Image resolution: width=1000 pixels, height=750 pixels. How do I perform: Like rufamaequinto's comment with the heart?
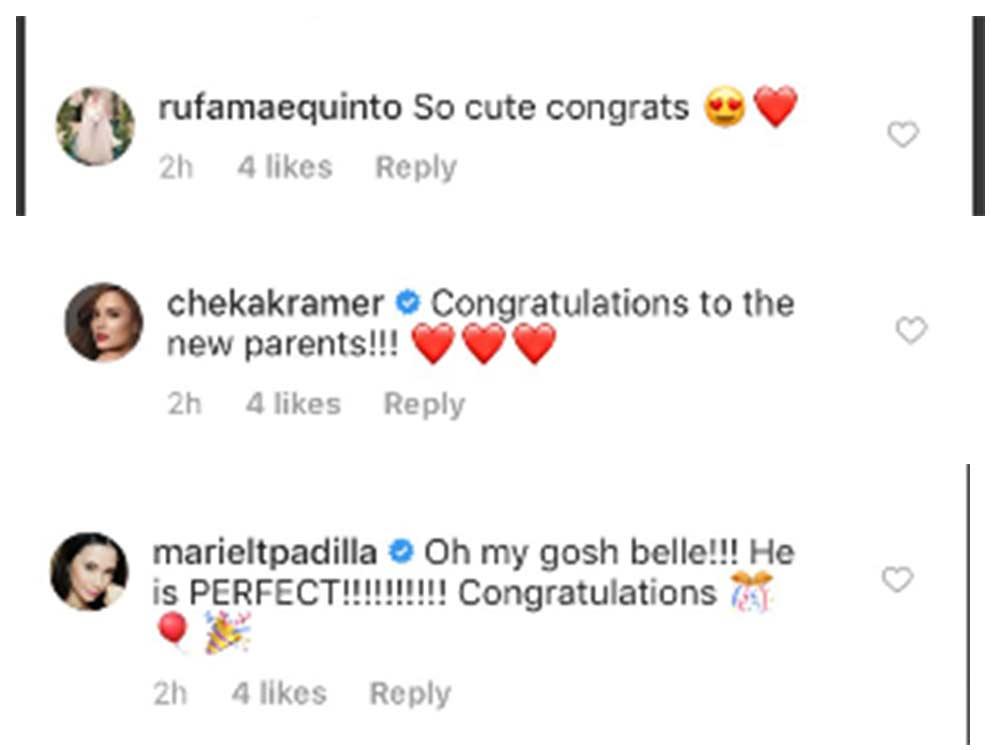[x=903, y=135]
